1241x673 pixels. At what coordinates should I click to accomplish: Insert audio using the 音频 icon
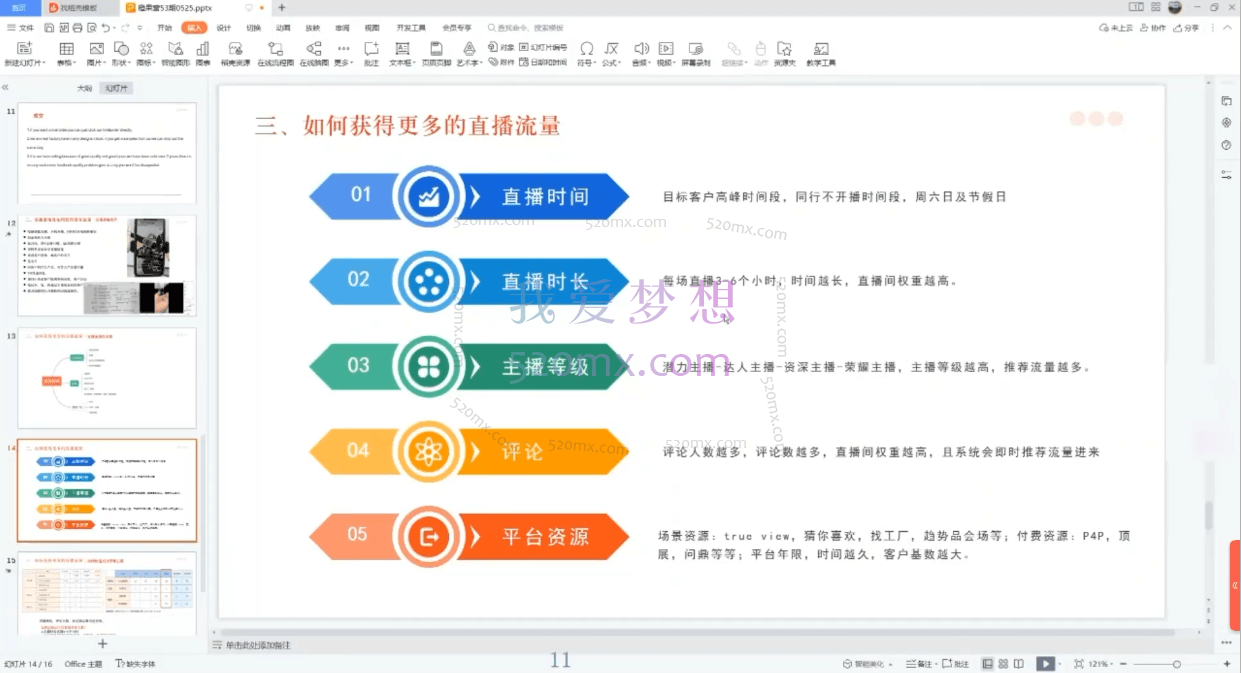point(640,49)
